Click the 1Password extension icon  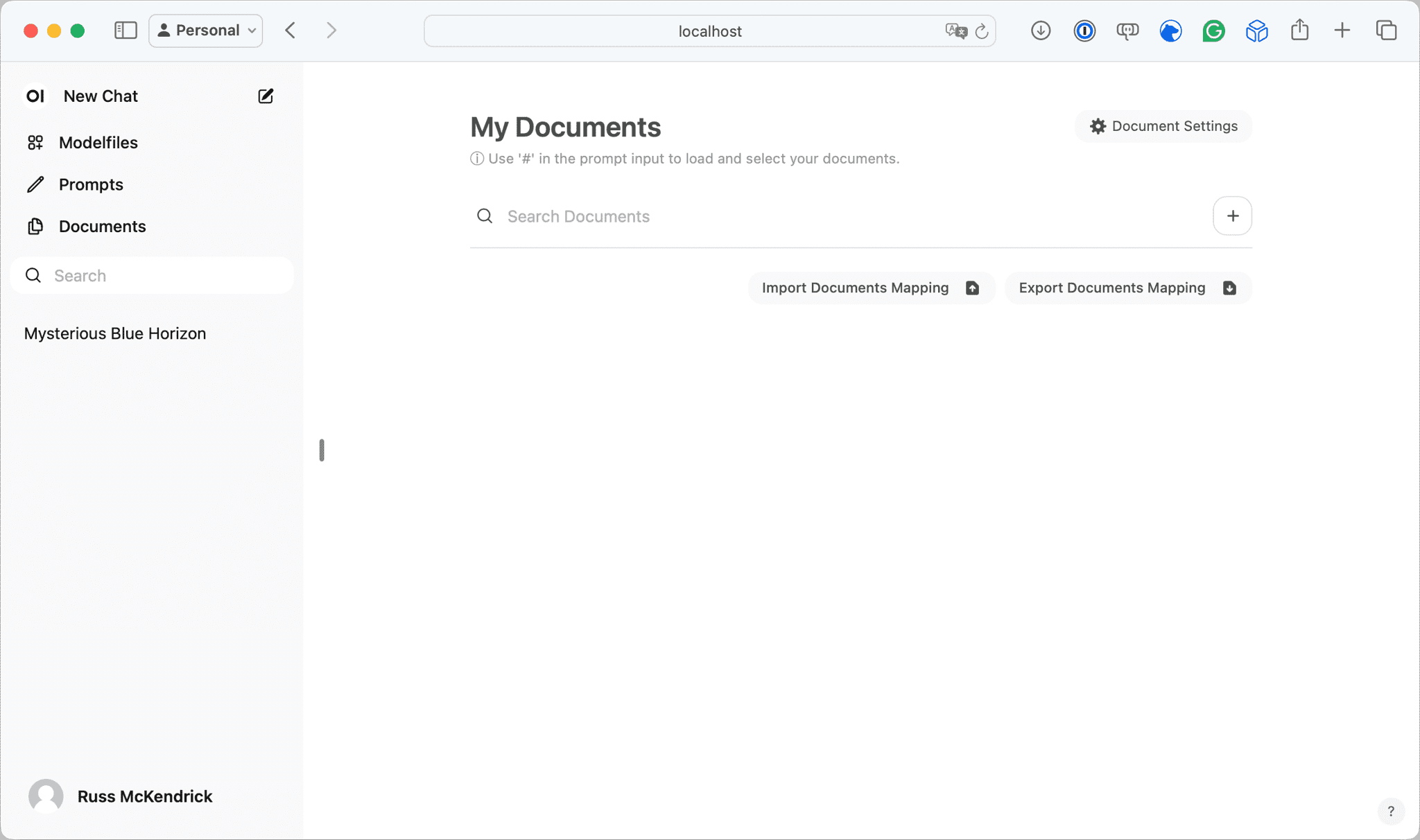coord(1084,30)
